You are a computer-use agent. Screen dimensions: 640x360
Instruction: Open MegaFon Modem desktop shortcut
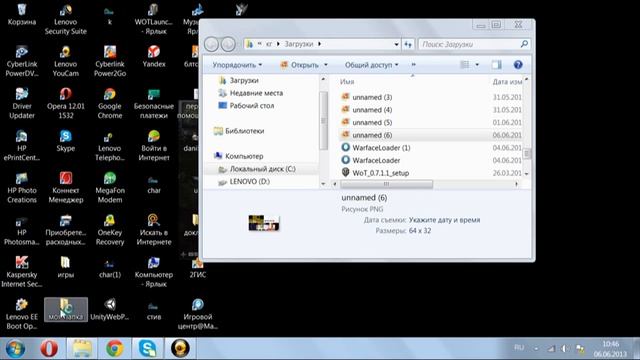tap(109, 187)
